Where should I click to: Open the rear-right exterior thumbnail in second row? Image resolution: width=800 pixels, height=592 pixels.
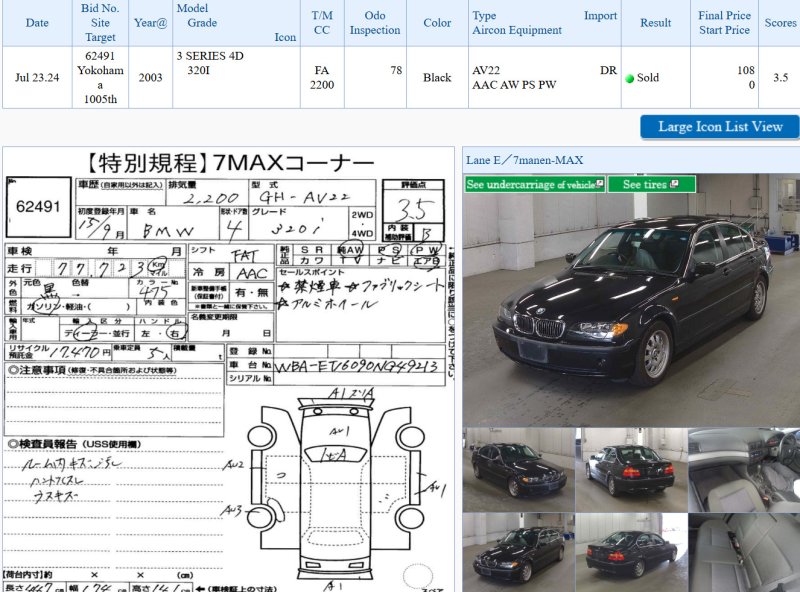631,553
